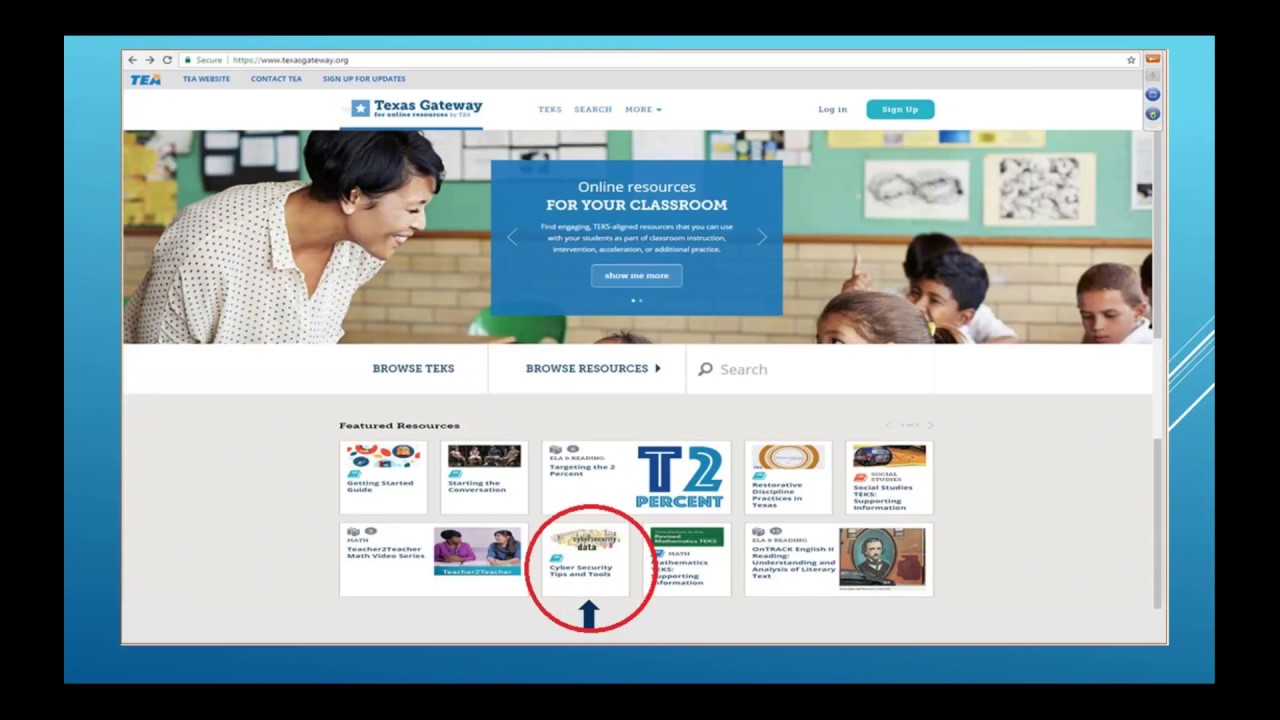This screenshot has height=720, width=1280.
Task: Click SIGN UP FOR UPDATES link
Action: [x=364, y=79]
